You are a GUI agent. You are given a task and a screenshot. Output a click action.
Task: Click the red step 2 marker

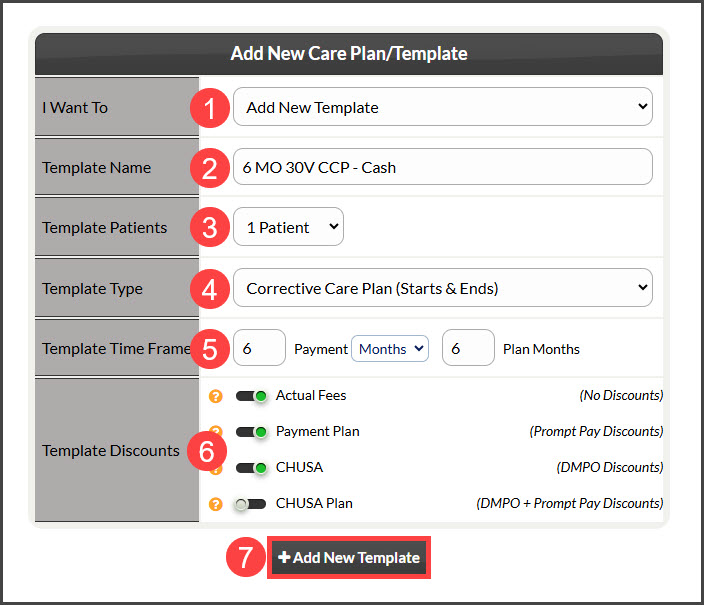click(210, 168)
